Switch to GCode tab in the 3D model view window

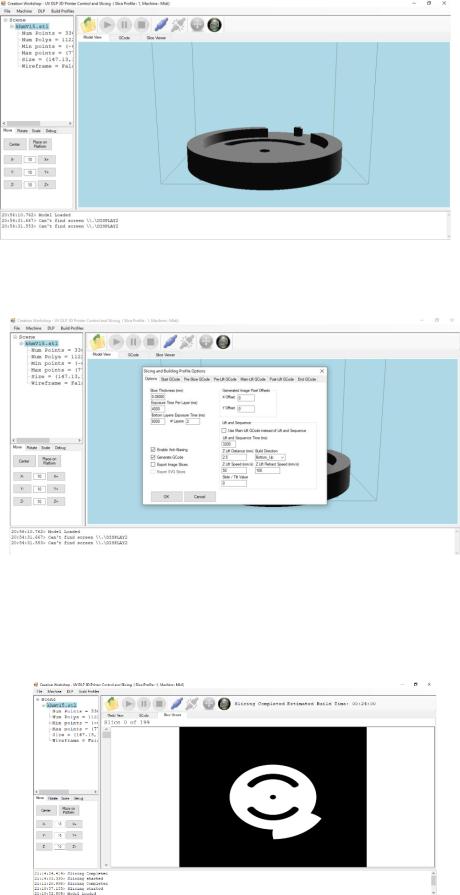123,37
